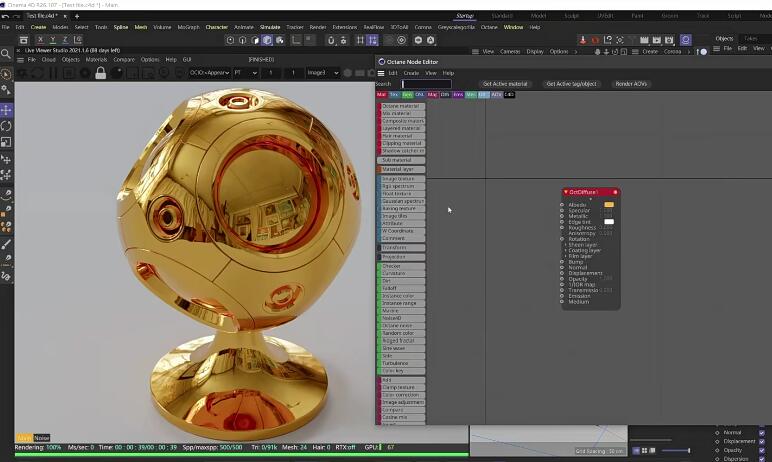Viewport: 772px width, 462px height.
Task: Click the Albedo color swatch on OctDiffuse1
Action: (x=609, y=205)
